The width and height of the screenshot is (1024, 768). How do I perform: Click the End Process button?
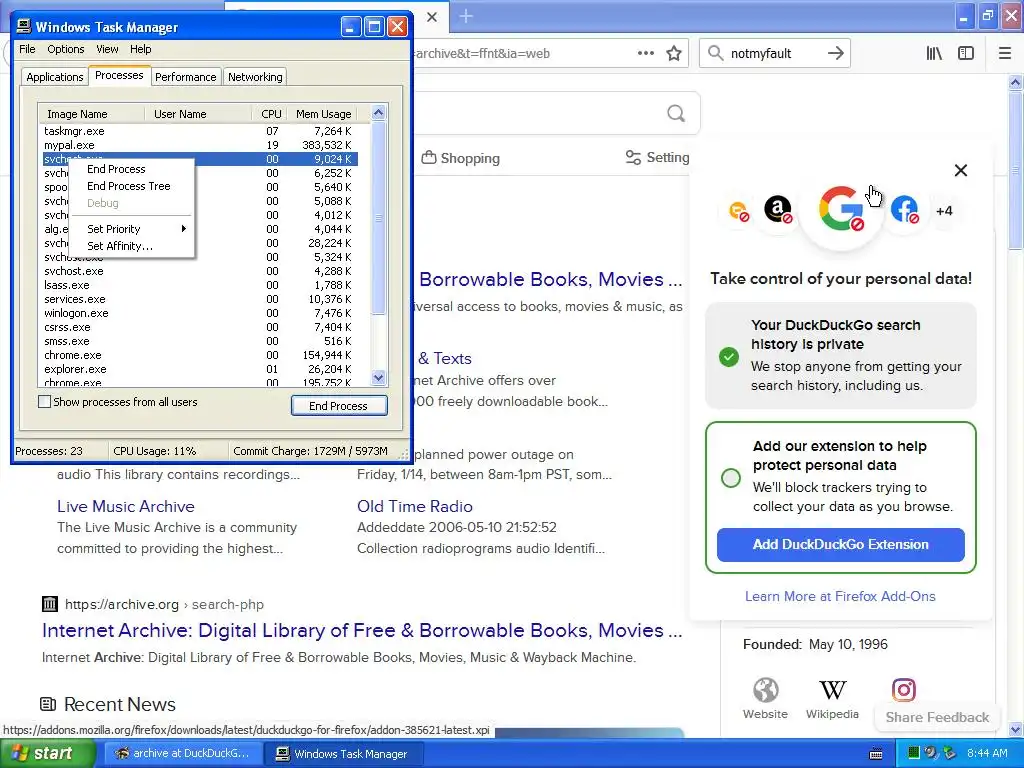click(x=339, y=406)
